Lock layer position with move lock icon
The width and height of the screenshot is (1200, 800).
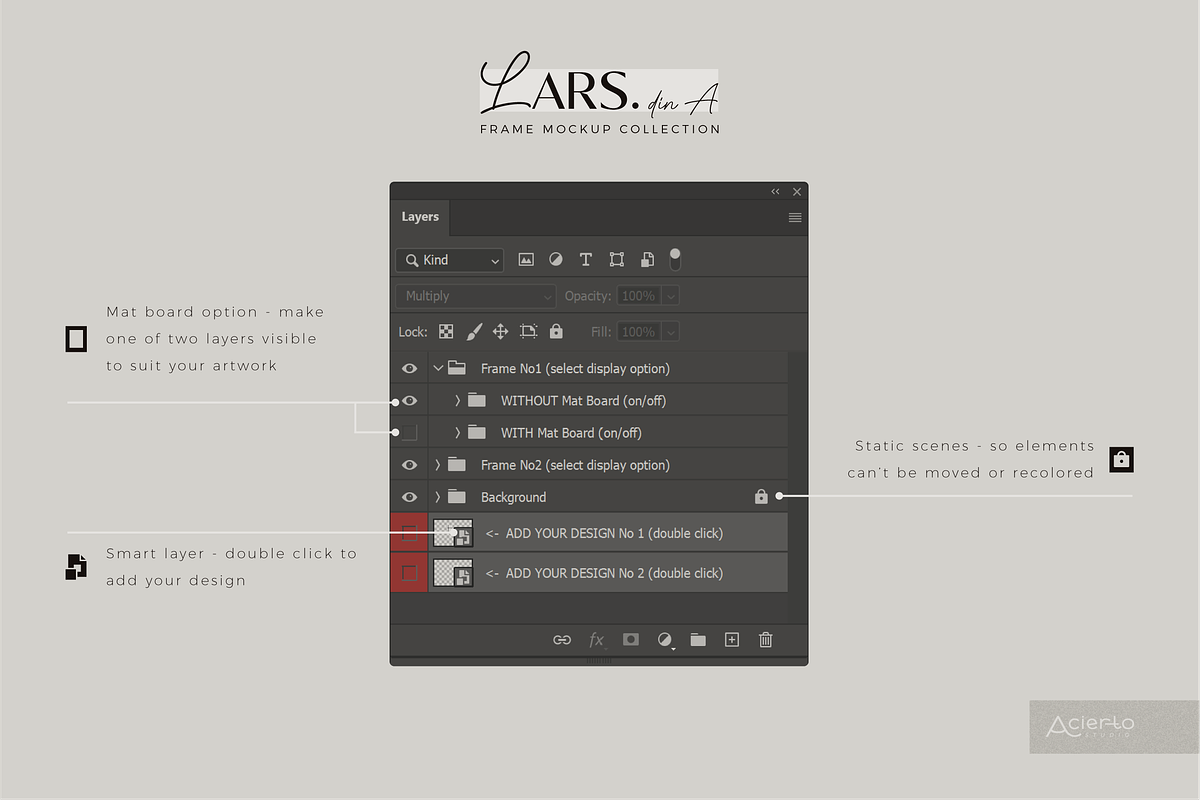pos(500,331)
